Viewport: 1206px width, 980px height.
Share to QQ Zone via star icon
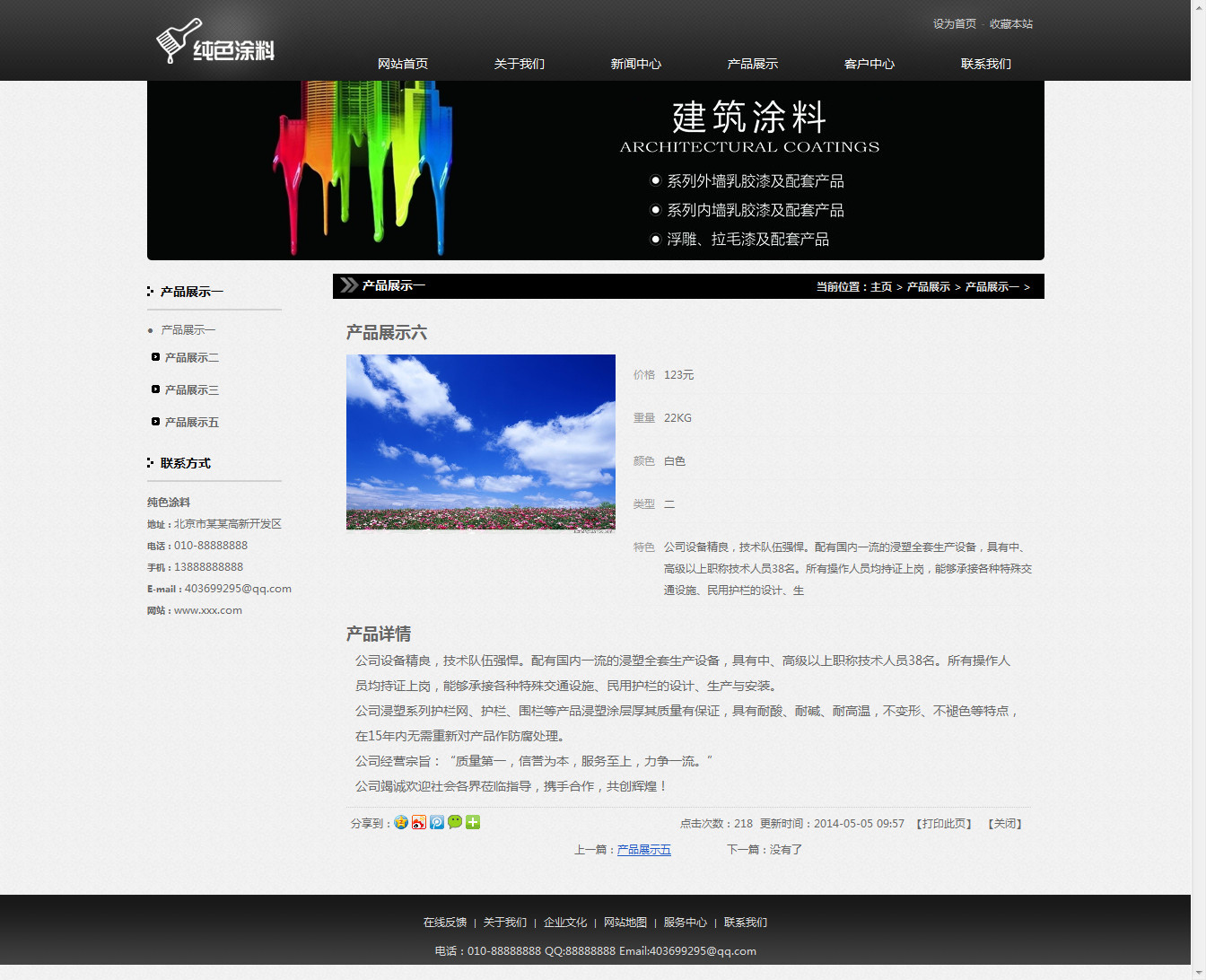pos(401,822)
